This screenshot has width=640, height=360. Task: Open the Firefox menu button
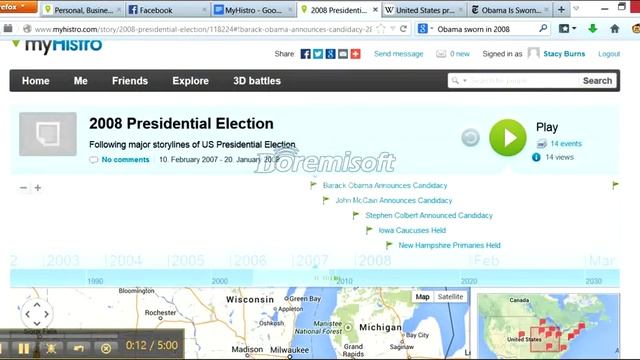pos(18,7)
